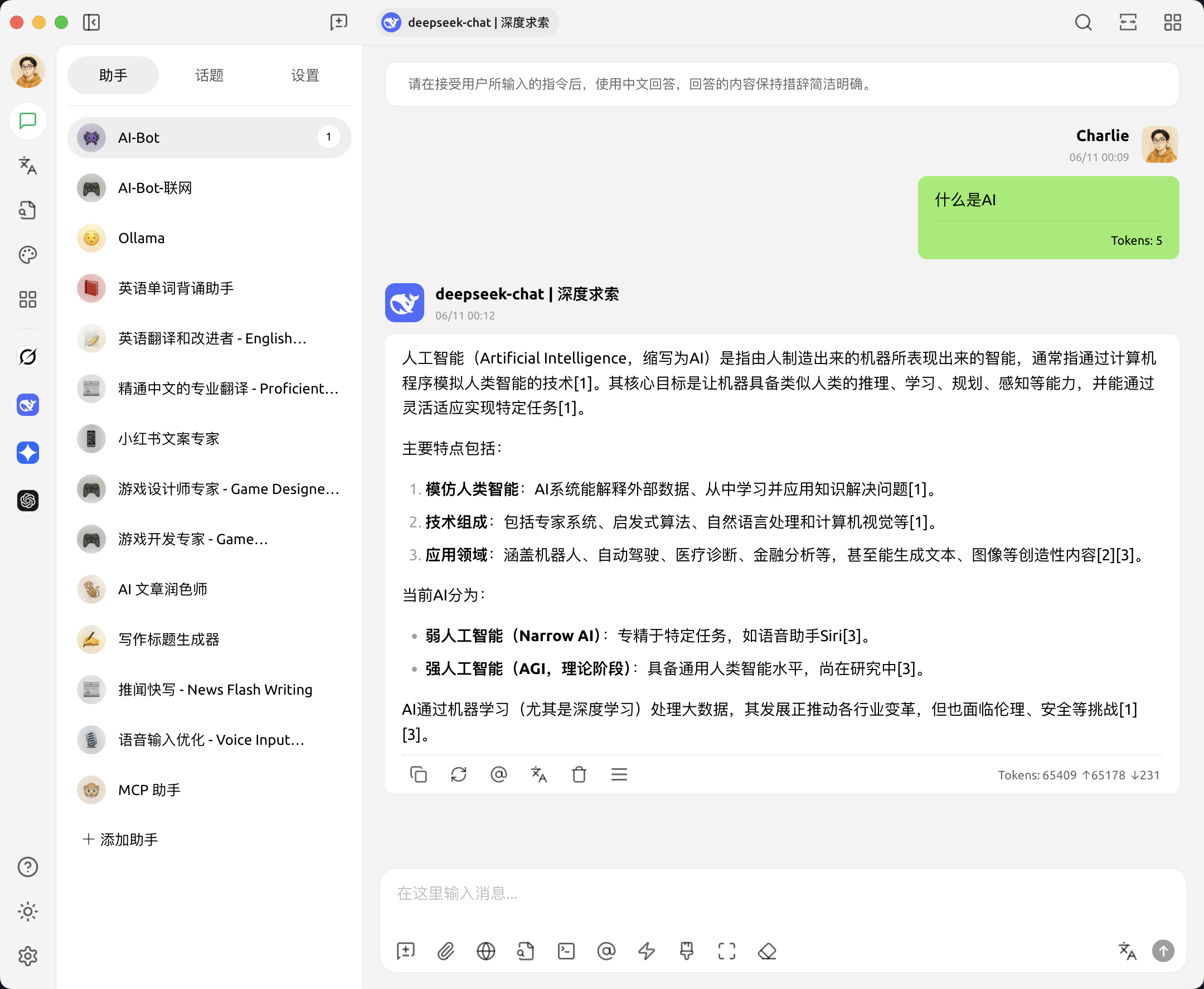Collapse the sidebar panel icon
Viewport: 1204px width, 989px height.
[91, 22]
